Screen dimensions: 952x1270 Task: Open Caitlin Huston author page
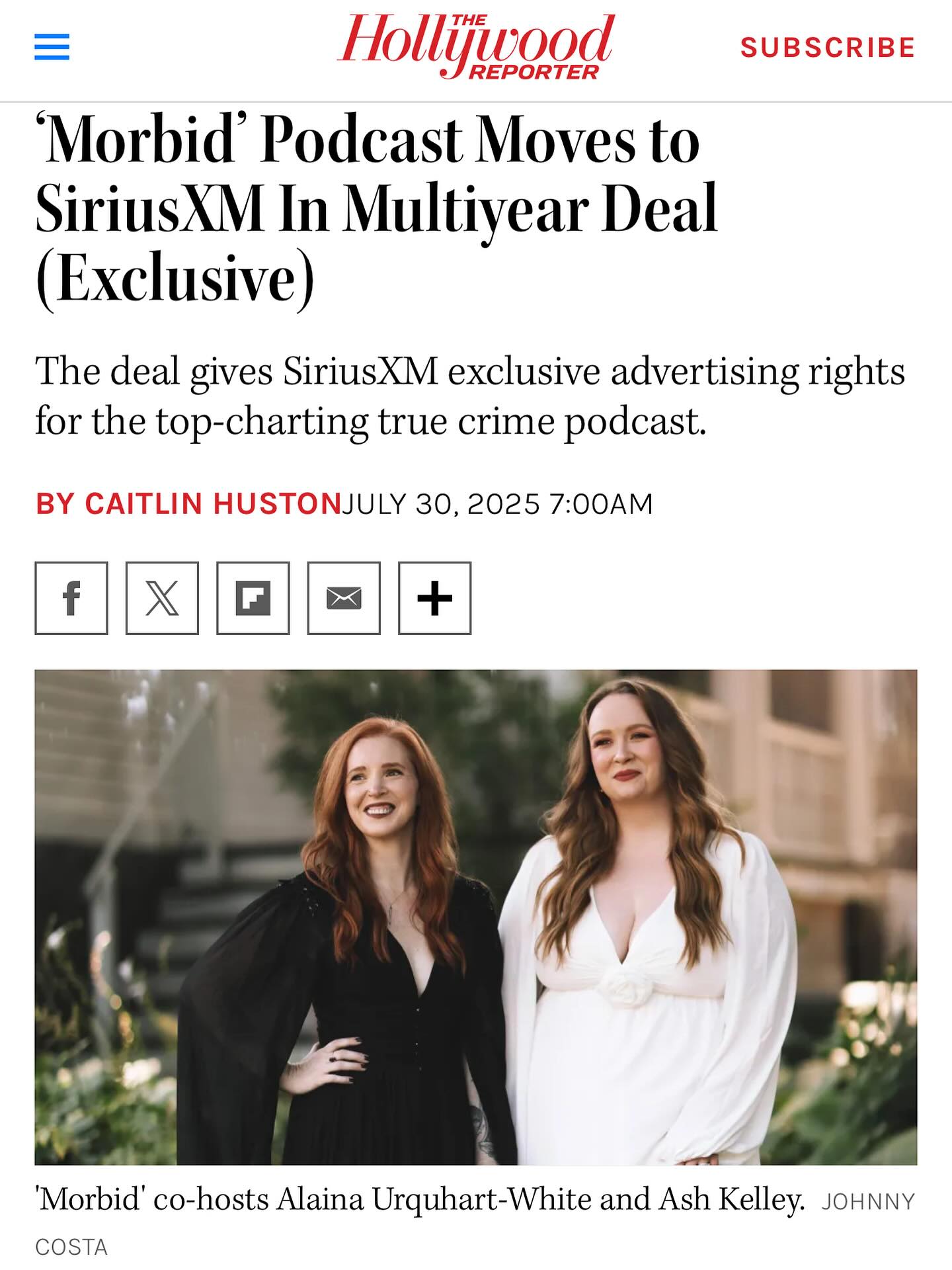(x=188, y=503)
